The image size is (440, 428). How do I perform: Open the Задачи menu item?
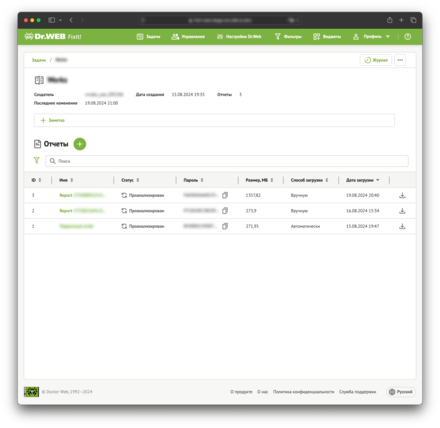(148, 37)
